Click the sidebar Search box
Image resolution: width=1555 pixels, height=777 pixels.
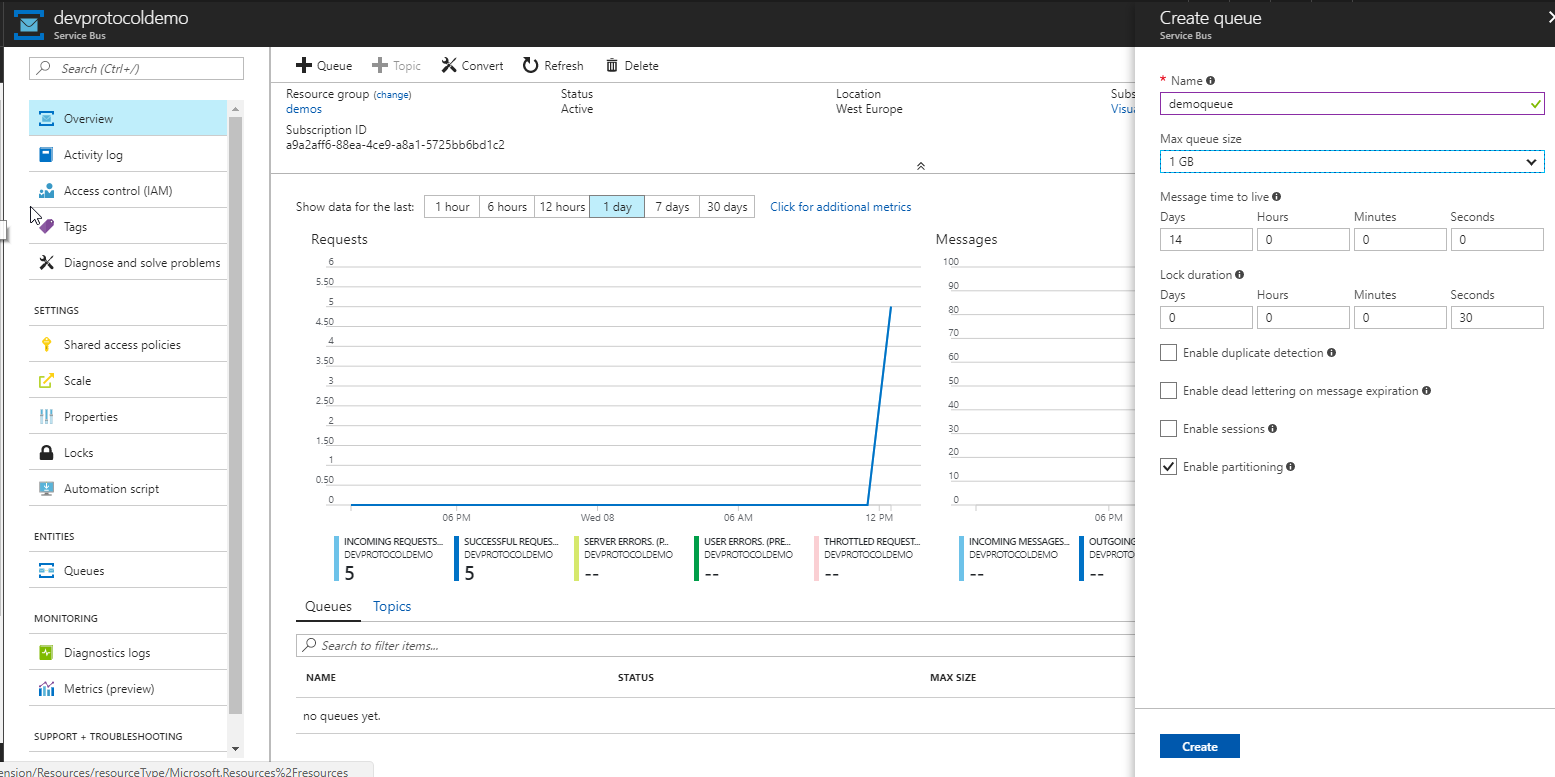(136, 69)
